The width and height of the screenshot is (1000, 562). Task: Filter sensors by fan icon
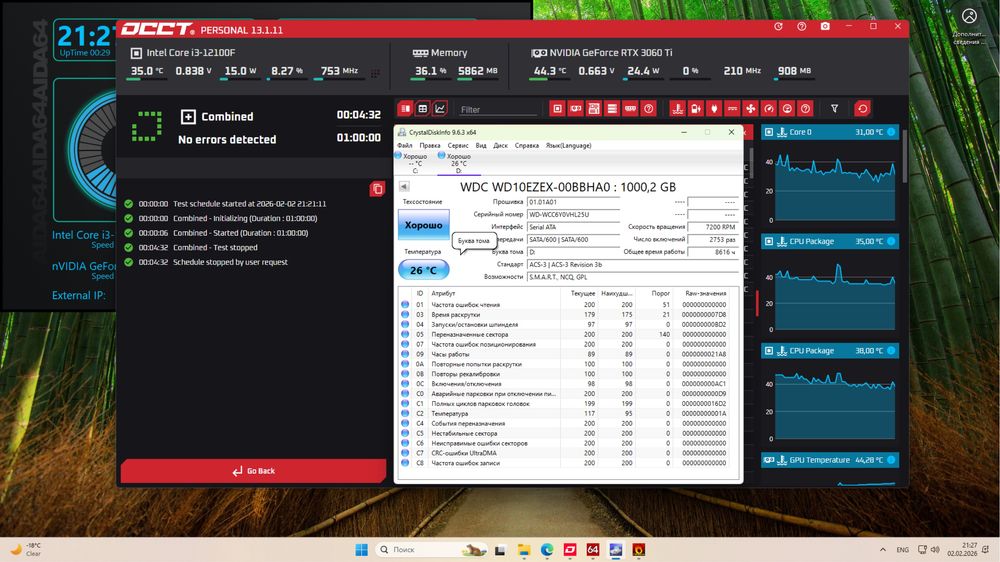pyautogui.click(x=751, y=109)
